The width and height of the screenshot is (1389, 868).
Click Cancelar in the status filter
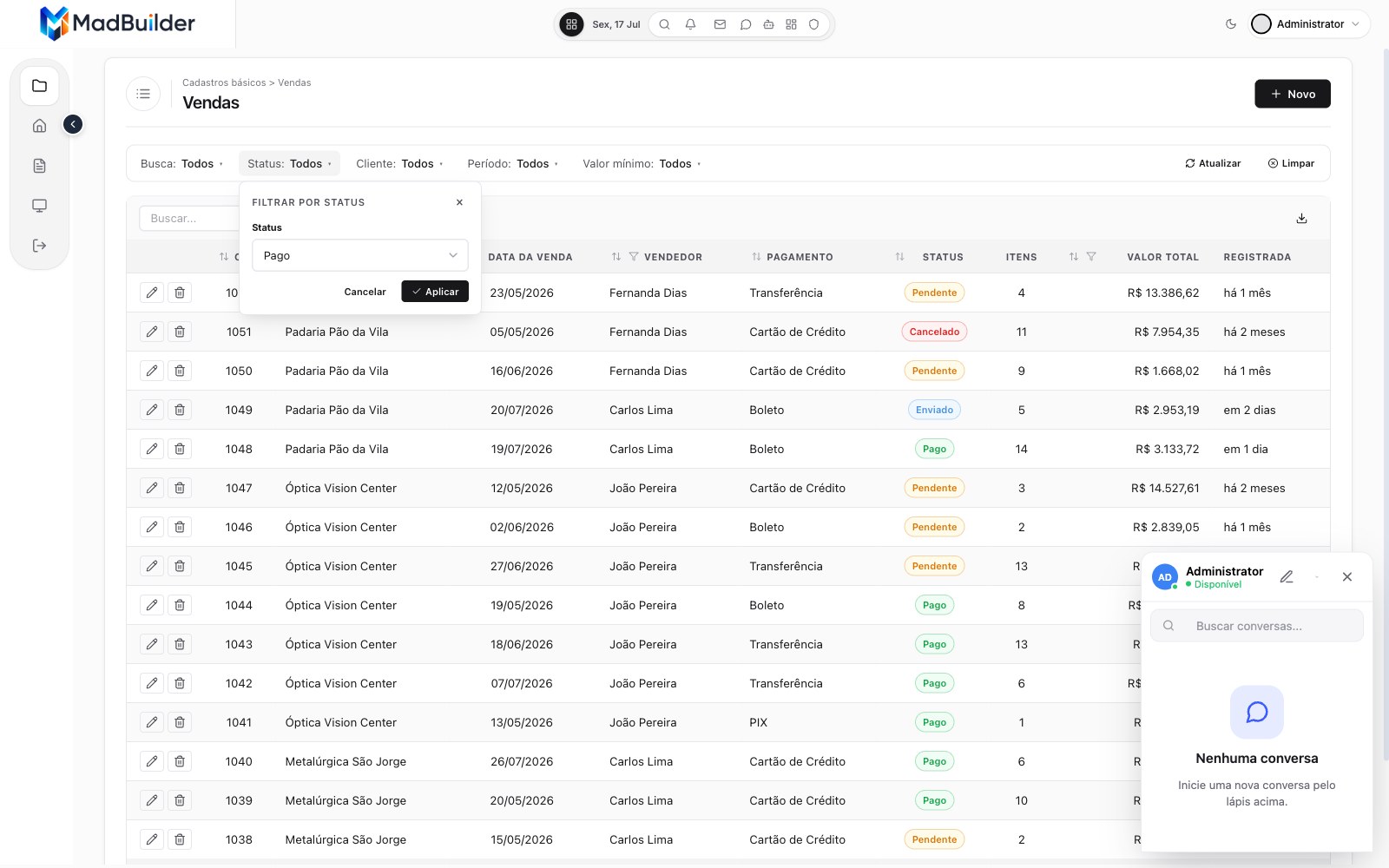[365, 292]
